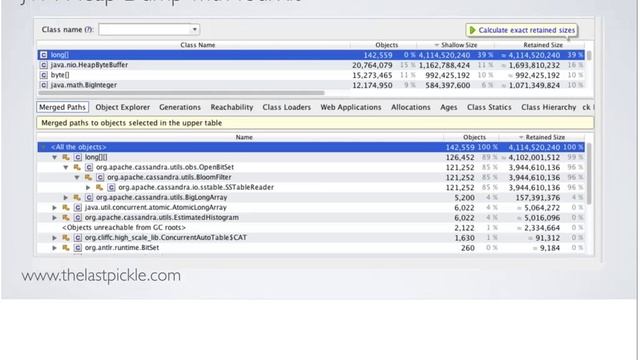
Task: Switch to the Merged Paths tab
Action: tap(62, 107)
